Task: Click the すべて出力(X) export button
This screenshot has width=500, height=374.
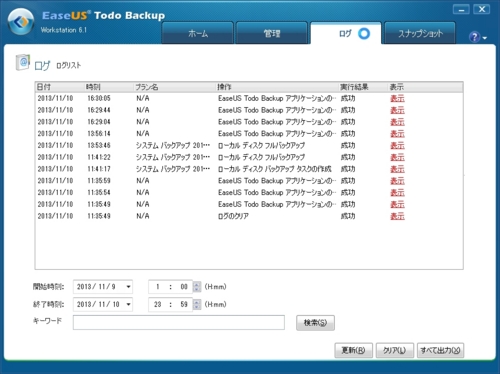Action: [x=440, y=350]
